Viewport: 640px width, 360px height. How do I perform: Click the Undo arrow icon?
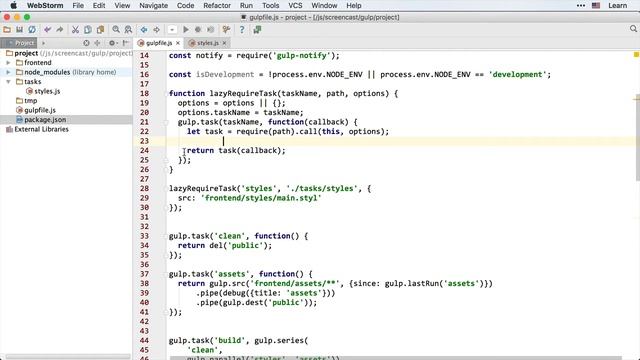click(x=47, y=29)
